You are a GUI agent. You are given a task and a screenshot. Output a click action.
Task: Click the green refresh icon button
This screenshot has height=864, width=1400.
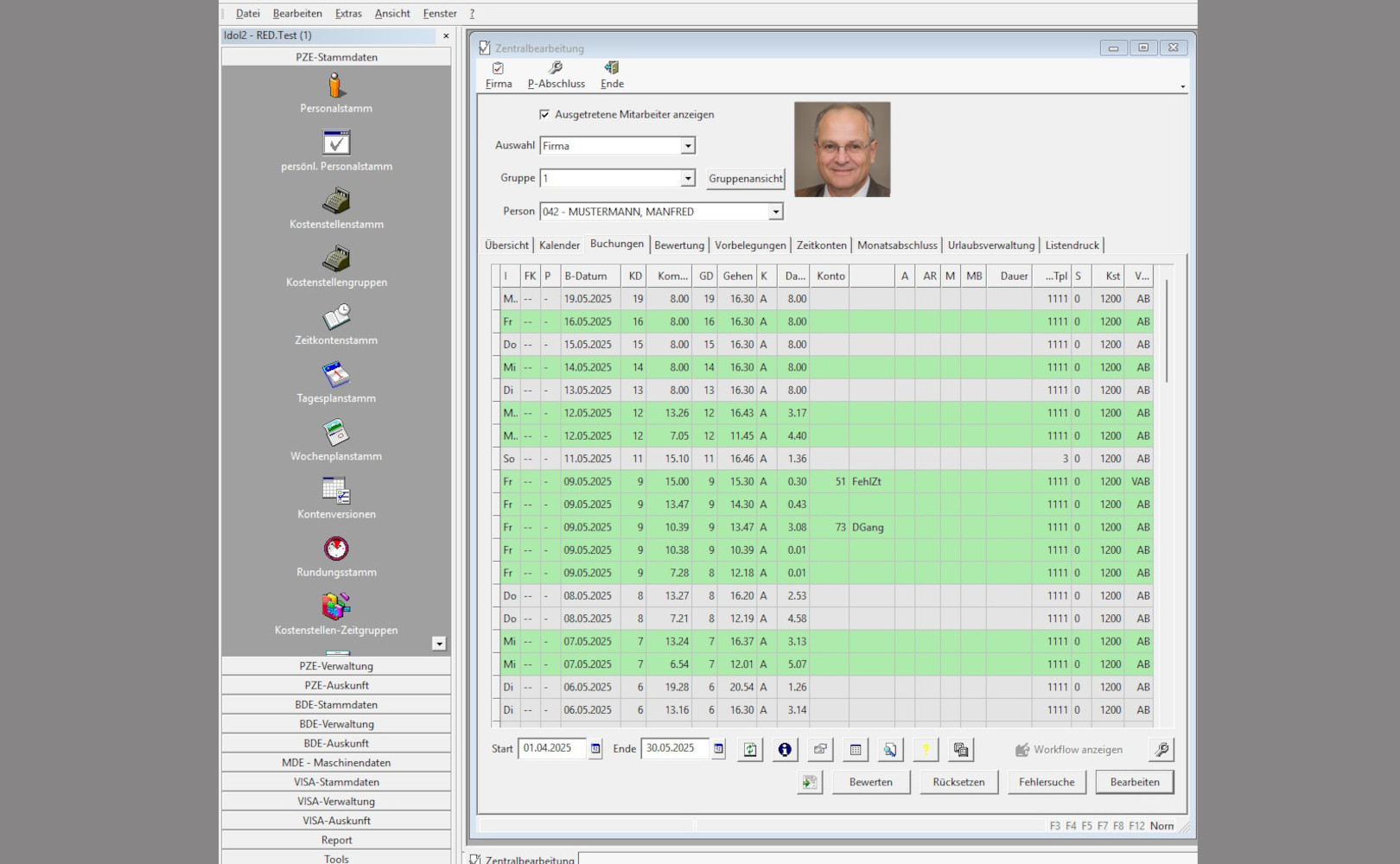click(x=750, y=750)
